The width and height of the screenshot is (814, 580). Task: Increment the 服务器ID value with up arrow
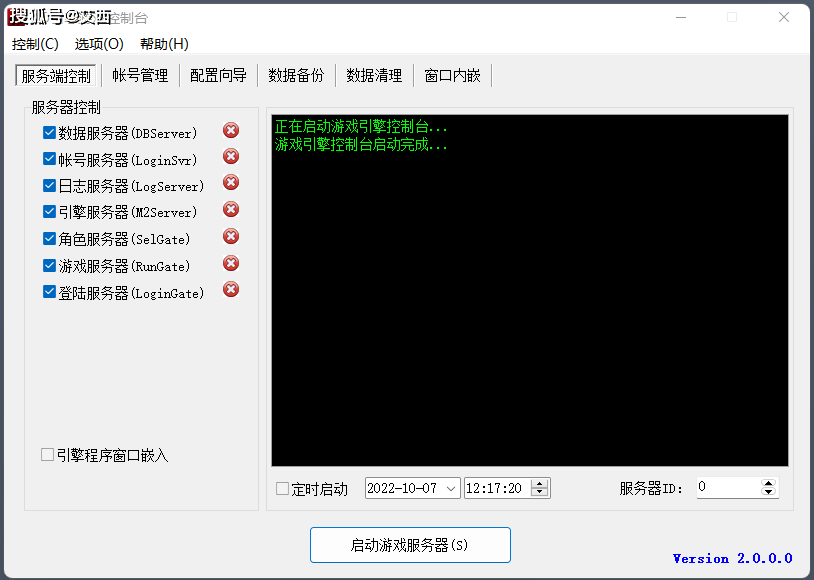pos(768,483)
